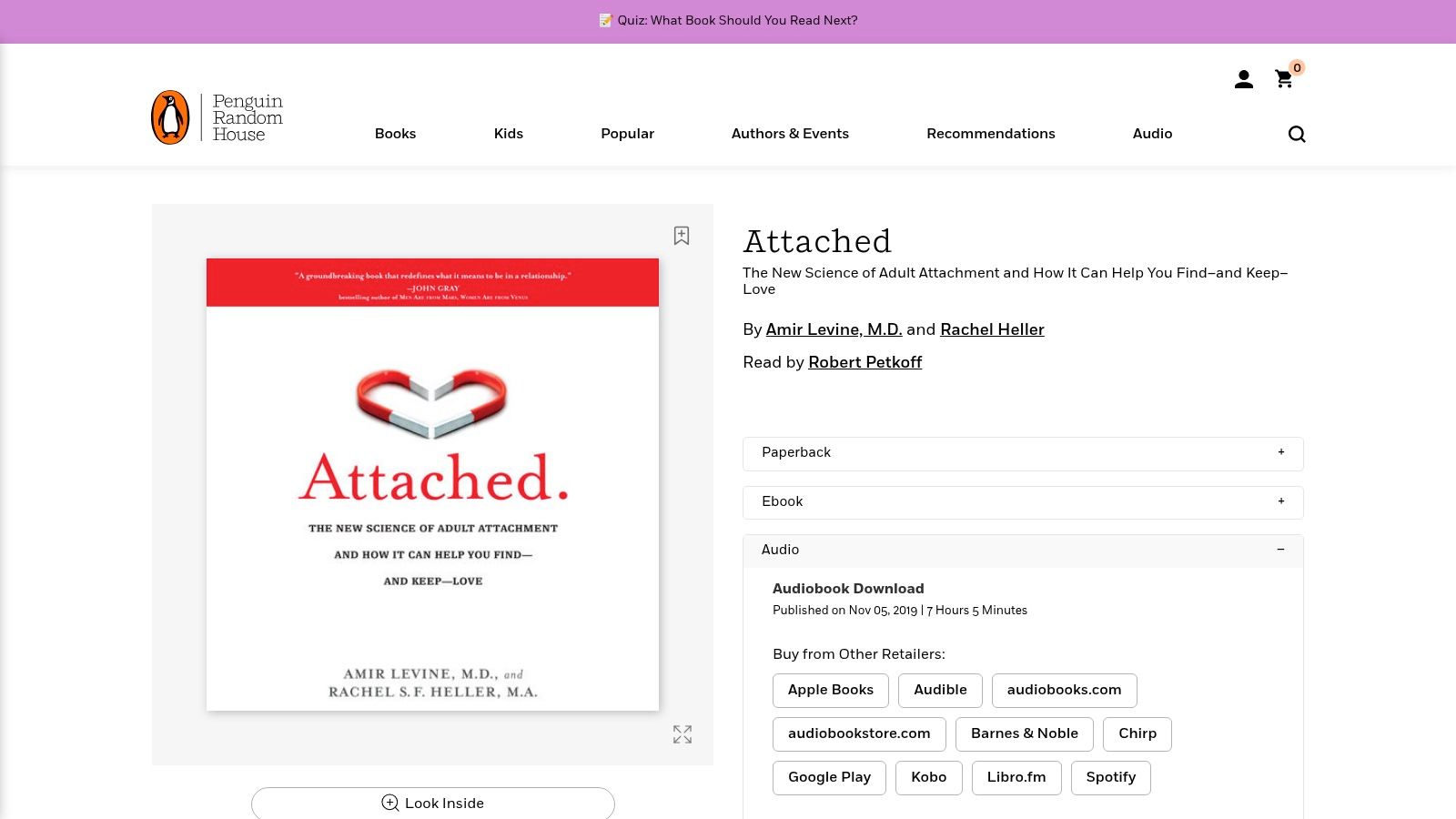Open the Popular menu
Screen dimensions: 1456x819
pos(627,134)
